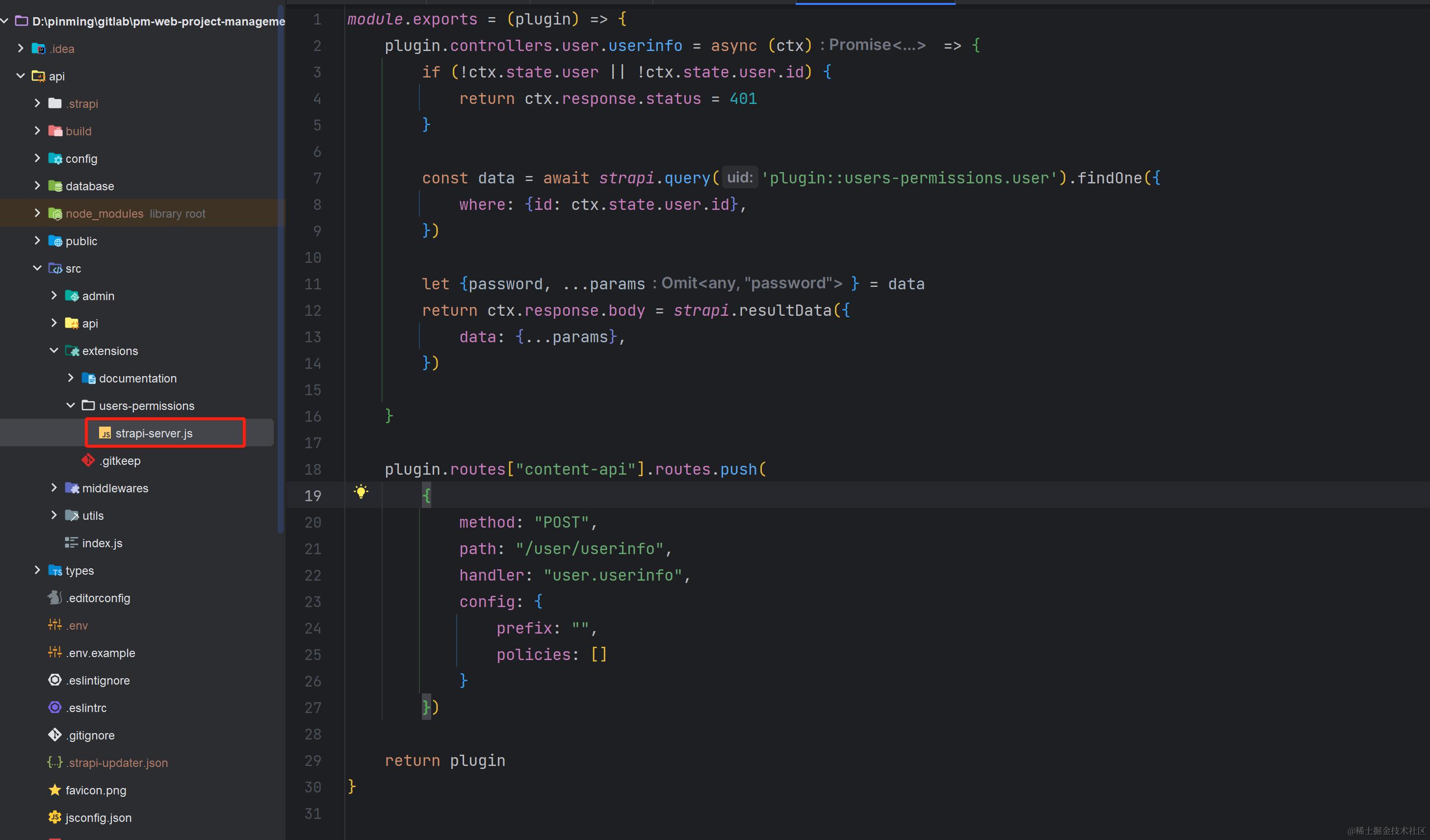Click the lightbulb quick-fix icon on line 19
The width and height of the screenshot is (1430, 840).
[361, 491]
